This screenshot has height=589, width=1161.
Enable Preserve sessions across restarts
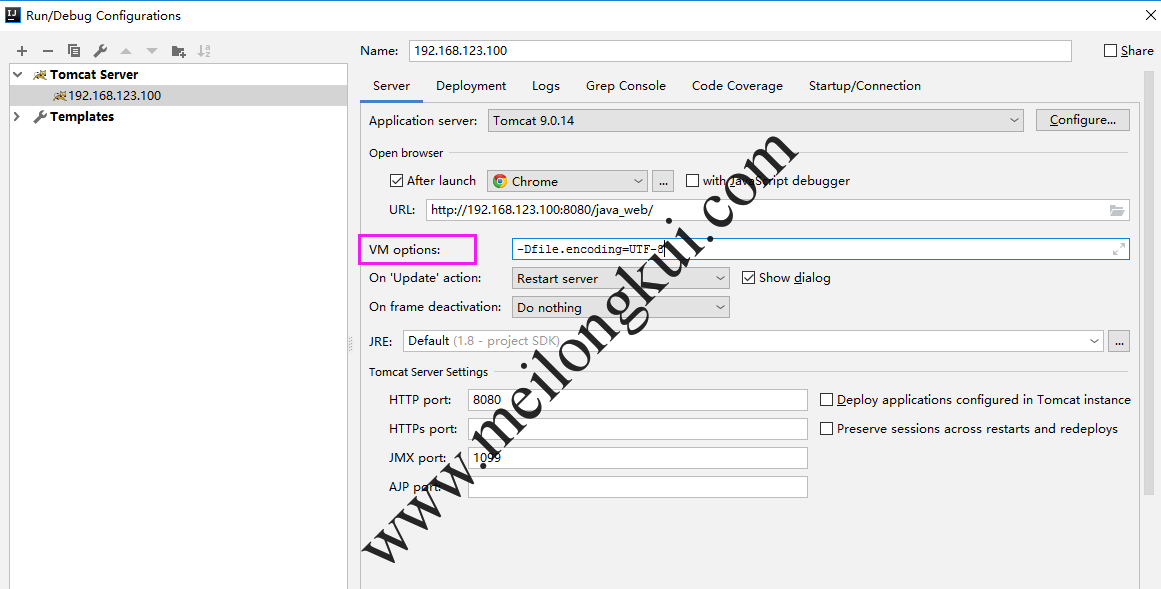[826, 428]
